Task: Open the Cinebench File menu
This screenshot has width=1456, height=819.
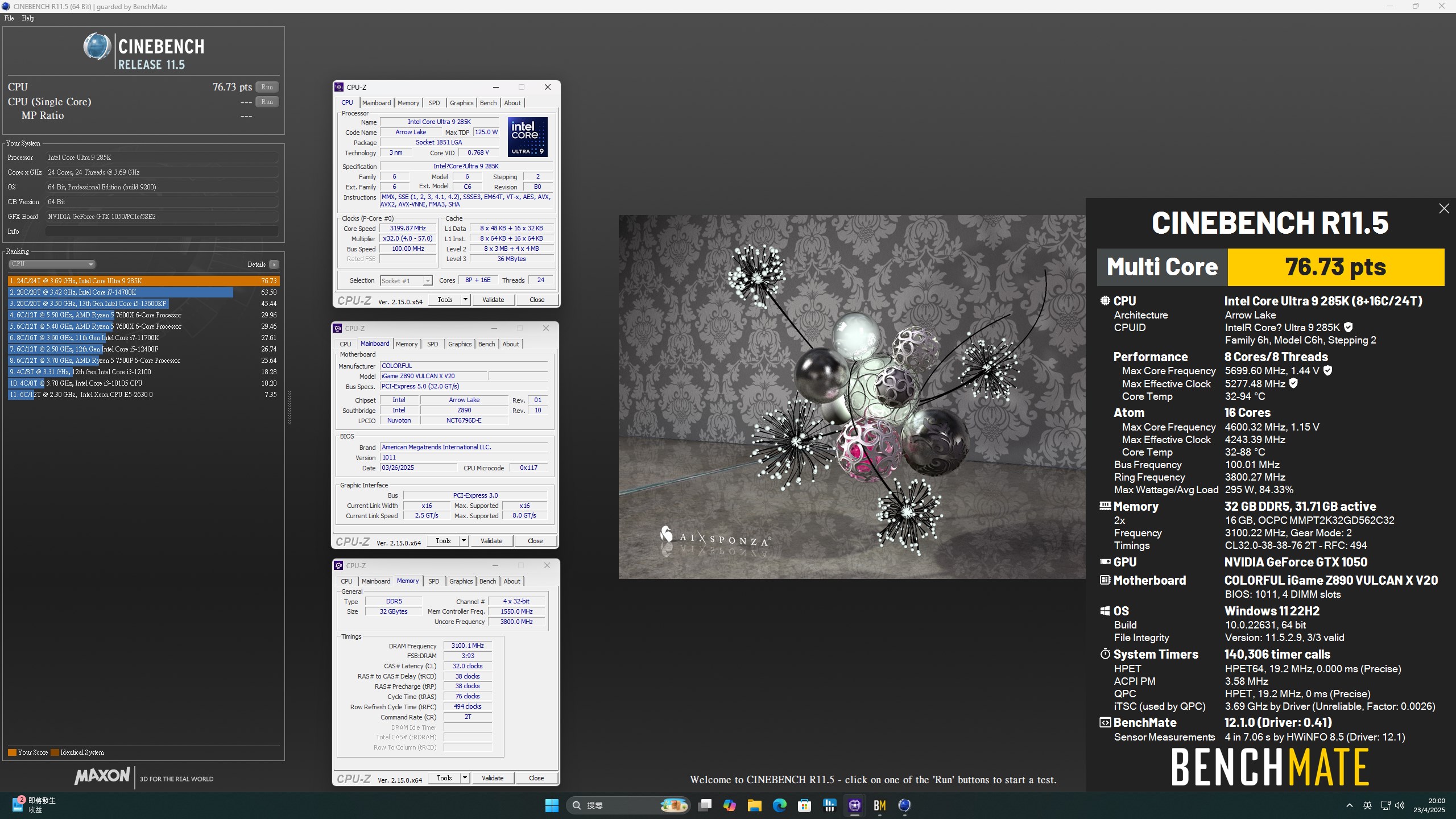Action: coord(9,18)
